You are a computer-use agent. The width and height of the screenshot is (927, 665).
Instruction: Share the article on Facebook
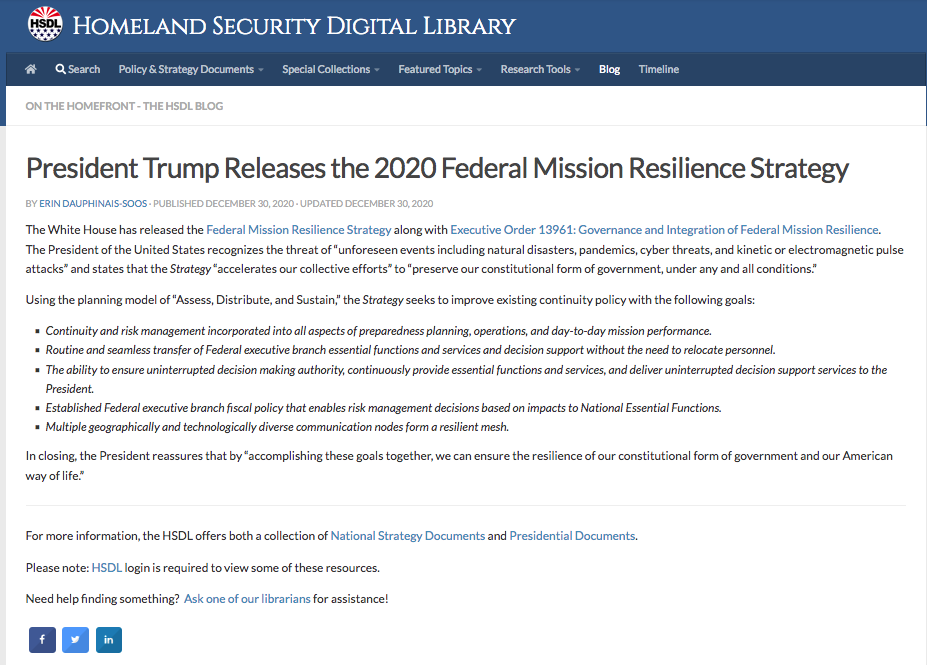(x=41, y=639)
